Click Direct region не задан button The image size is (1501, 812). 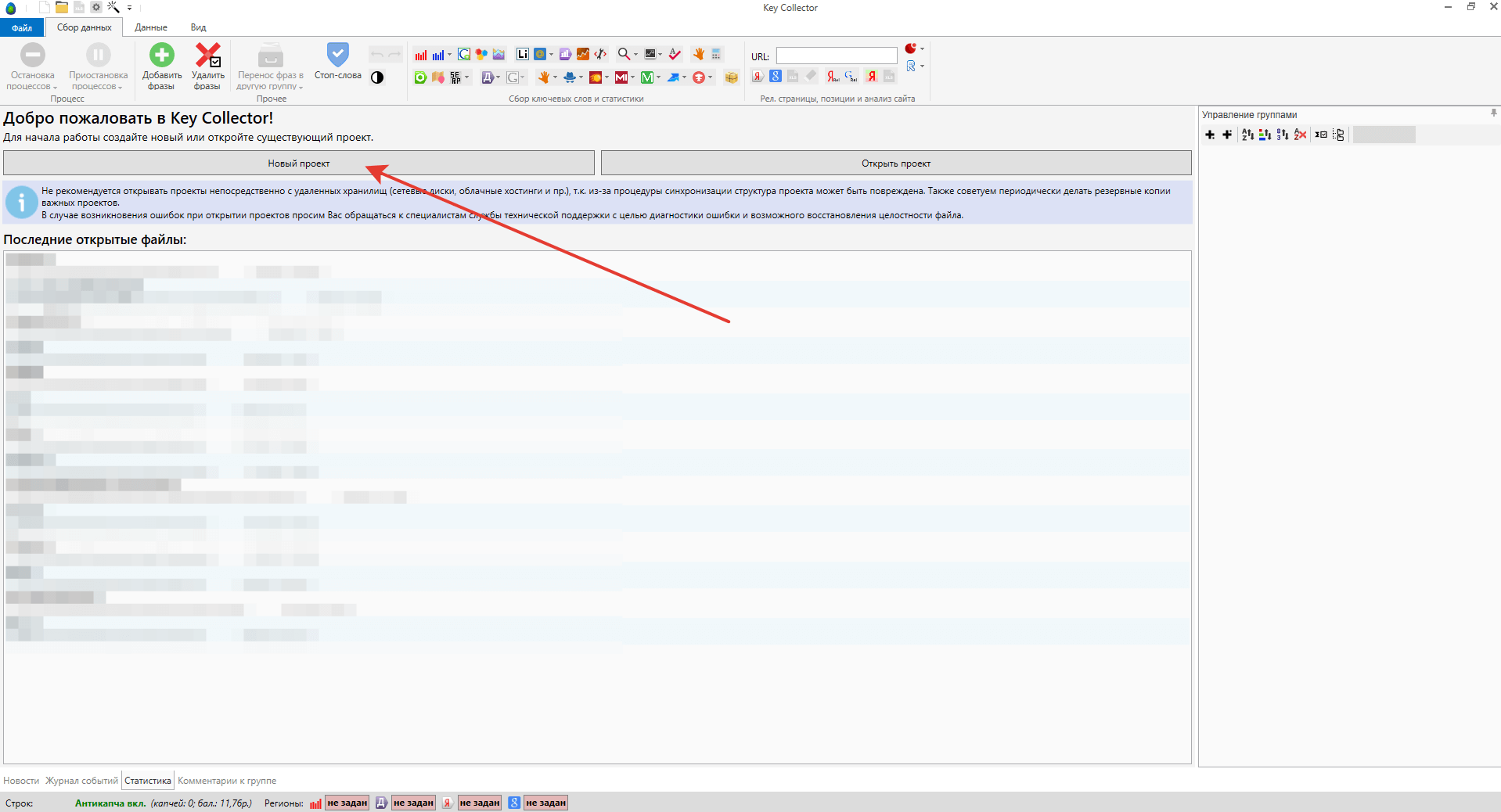click(x=413, y=803)
